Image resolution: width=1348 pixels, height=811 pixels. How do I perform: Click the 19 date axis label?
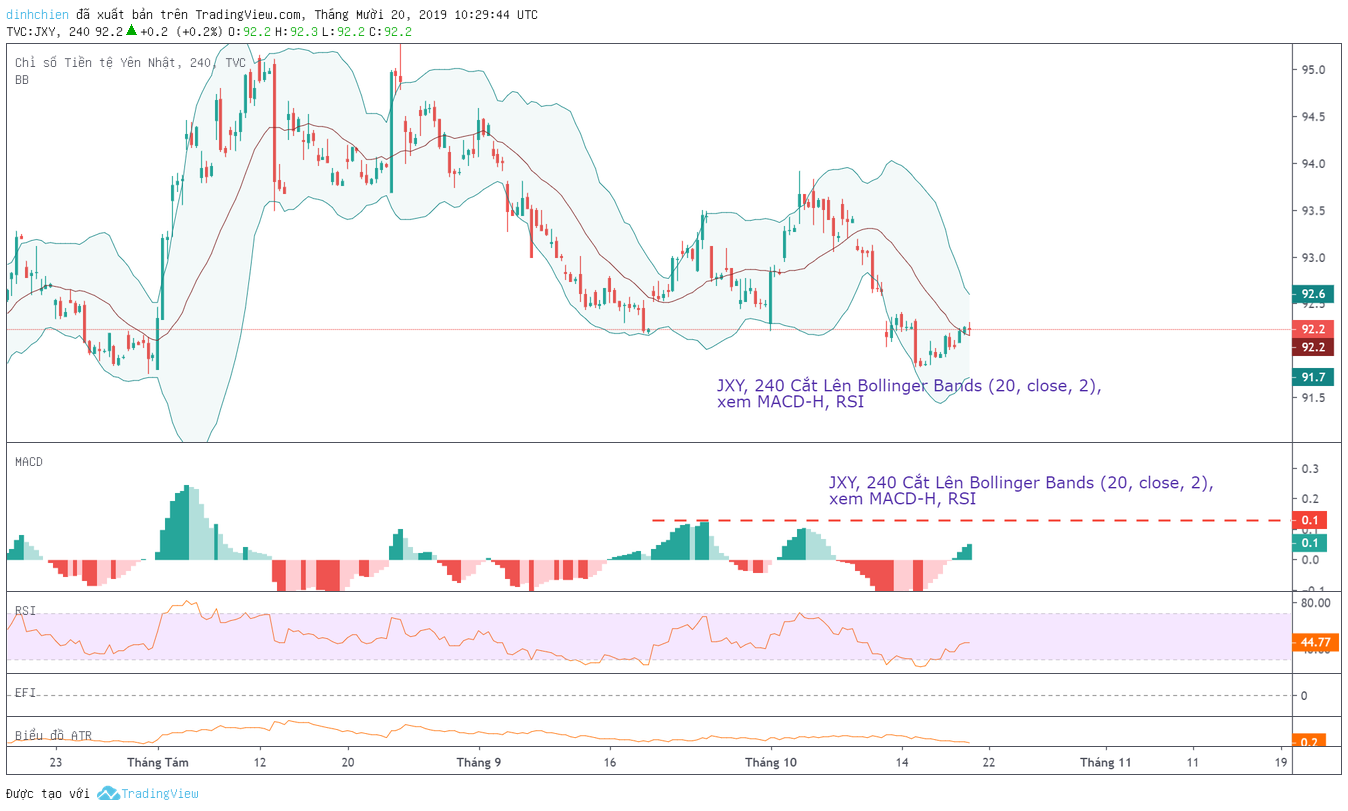click(1281, 762)
